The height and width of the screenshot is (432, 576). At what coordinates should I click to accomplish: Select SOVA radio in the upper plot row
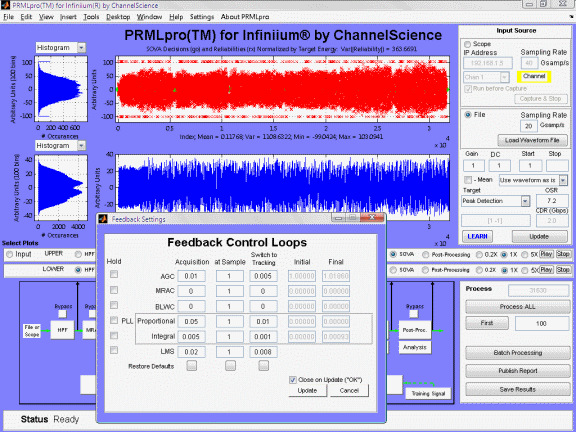coord(393,254)
